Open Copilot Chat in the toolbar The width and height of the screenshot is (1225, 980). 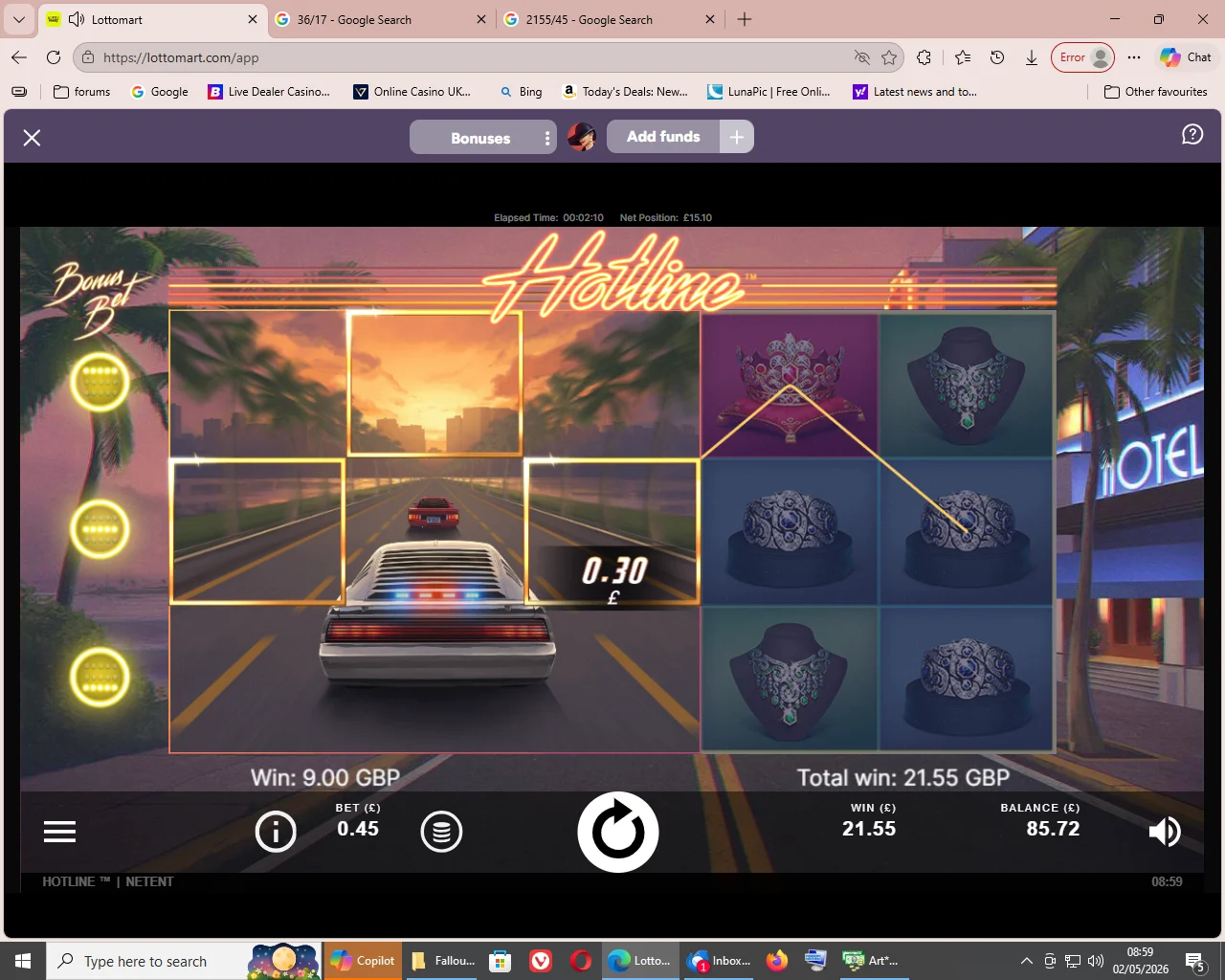pyautogui.click(x=1186, y=57)
